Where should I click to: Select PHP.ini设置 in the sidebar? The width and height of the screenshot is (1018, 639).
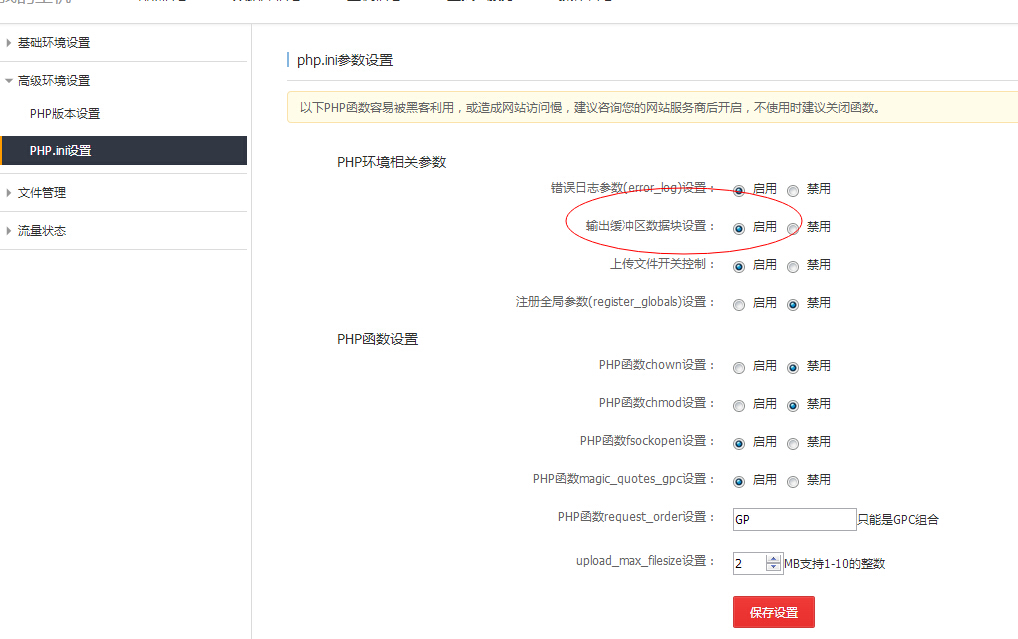pos(61,151)
